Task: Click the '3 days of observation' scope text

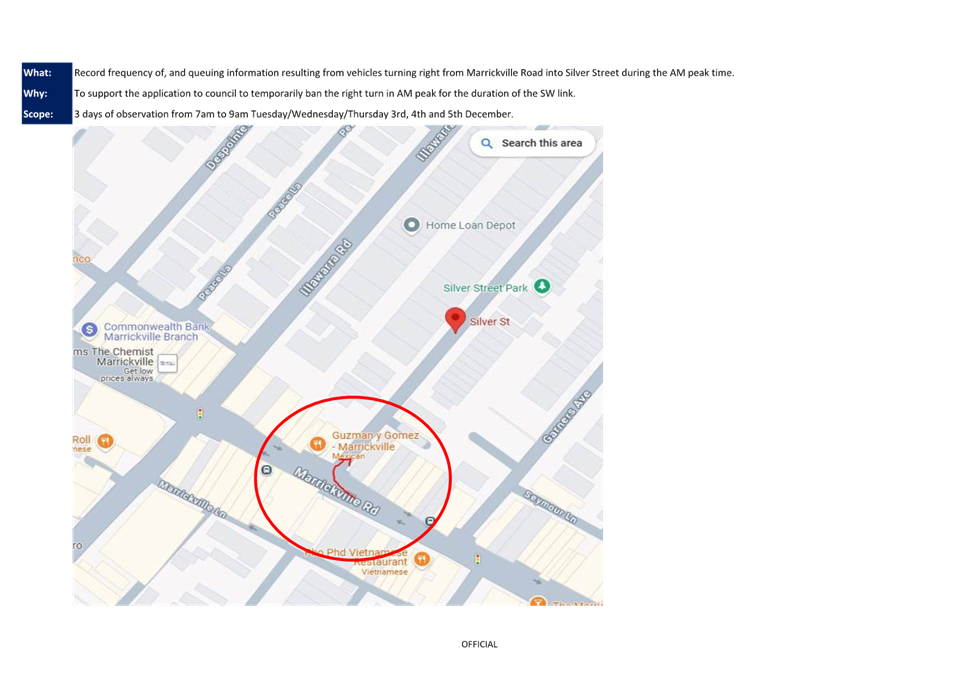Action: coord(294,115)
